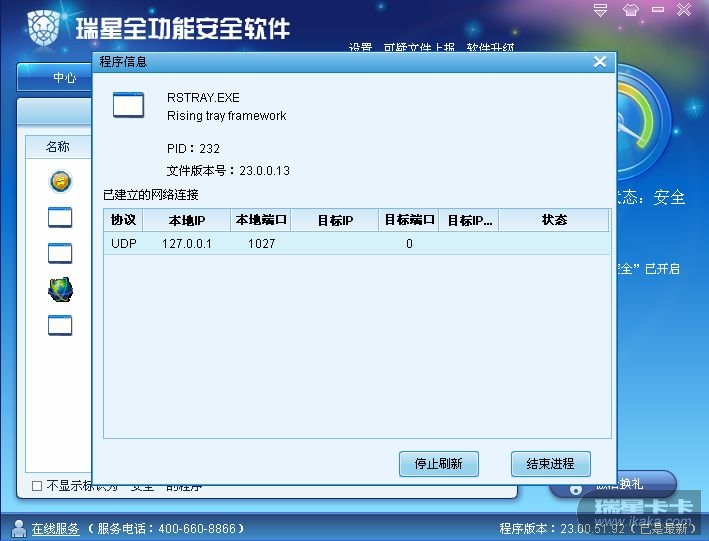Screen dimensions: 709x541
Task: Select the yellow face program icon in list
Action: tap(60, 181)
